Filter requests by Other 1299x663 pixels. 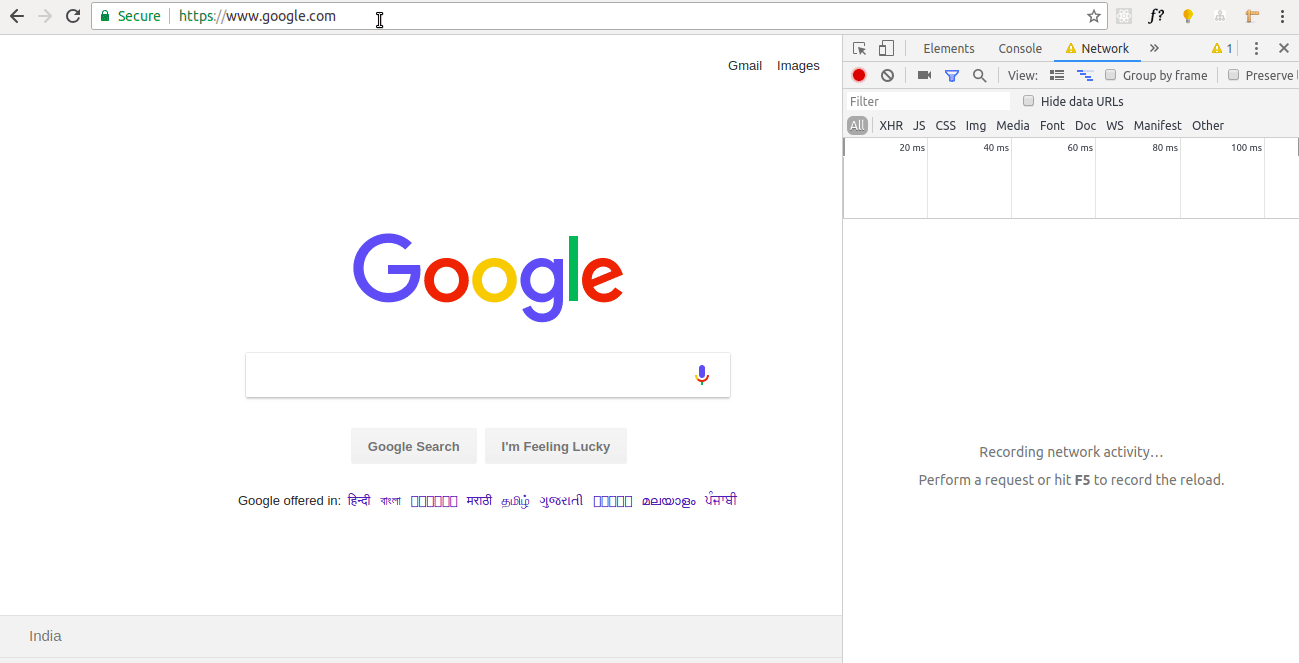click(x=1208, y=125)
